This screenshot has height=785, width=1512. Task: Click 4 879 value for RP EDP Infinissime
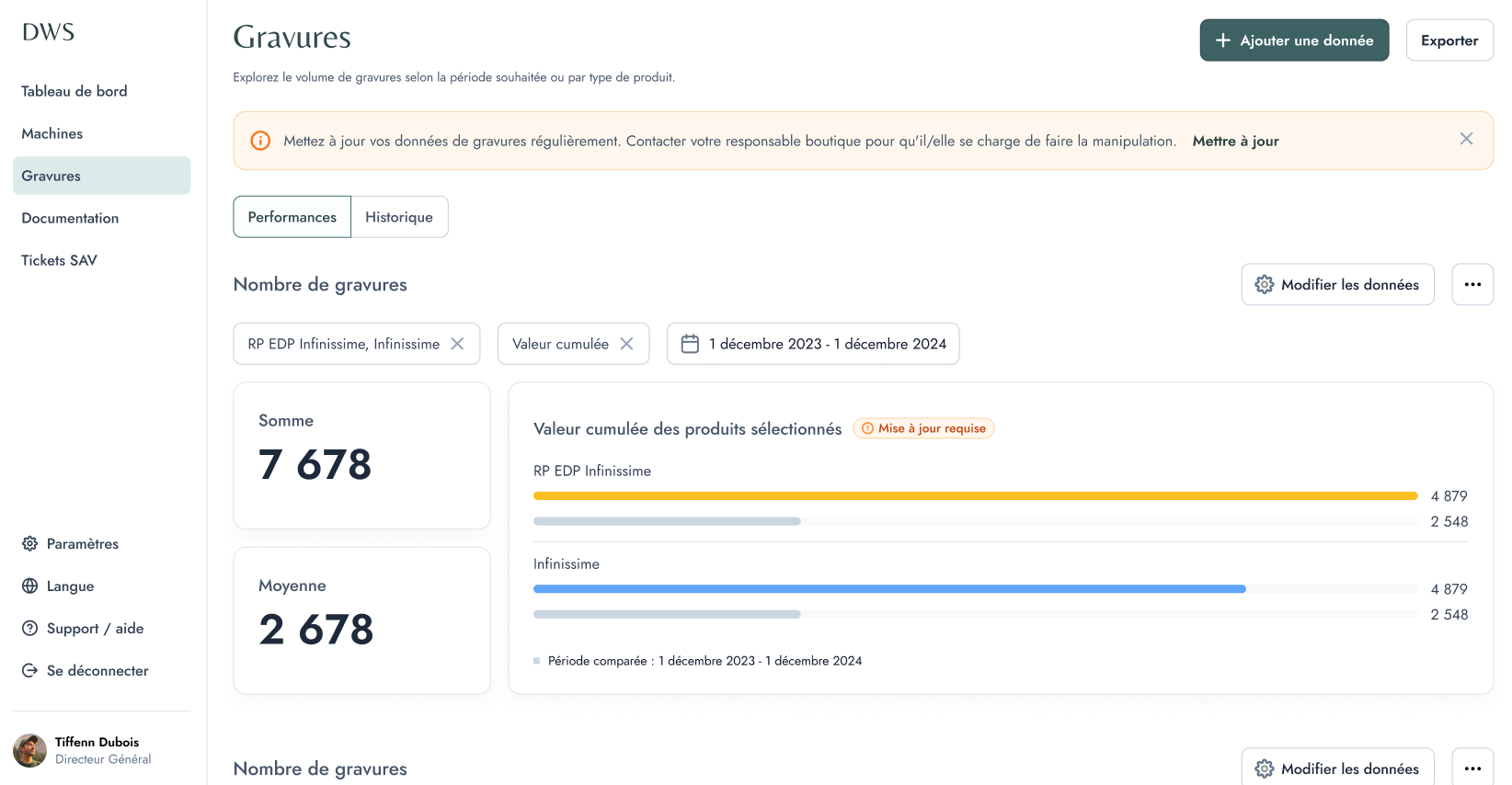coord(1449,495)
